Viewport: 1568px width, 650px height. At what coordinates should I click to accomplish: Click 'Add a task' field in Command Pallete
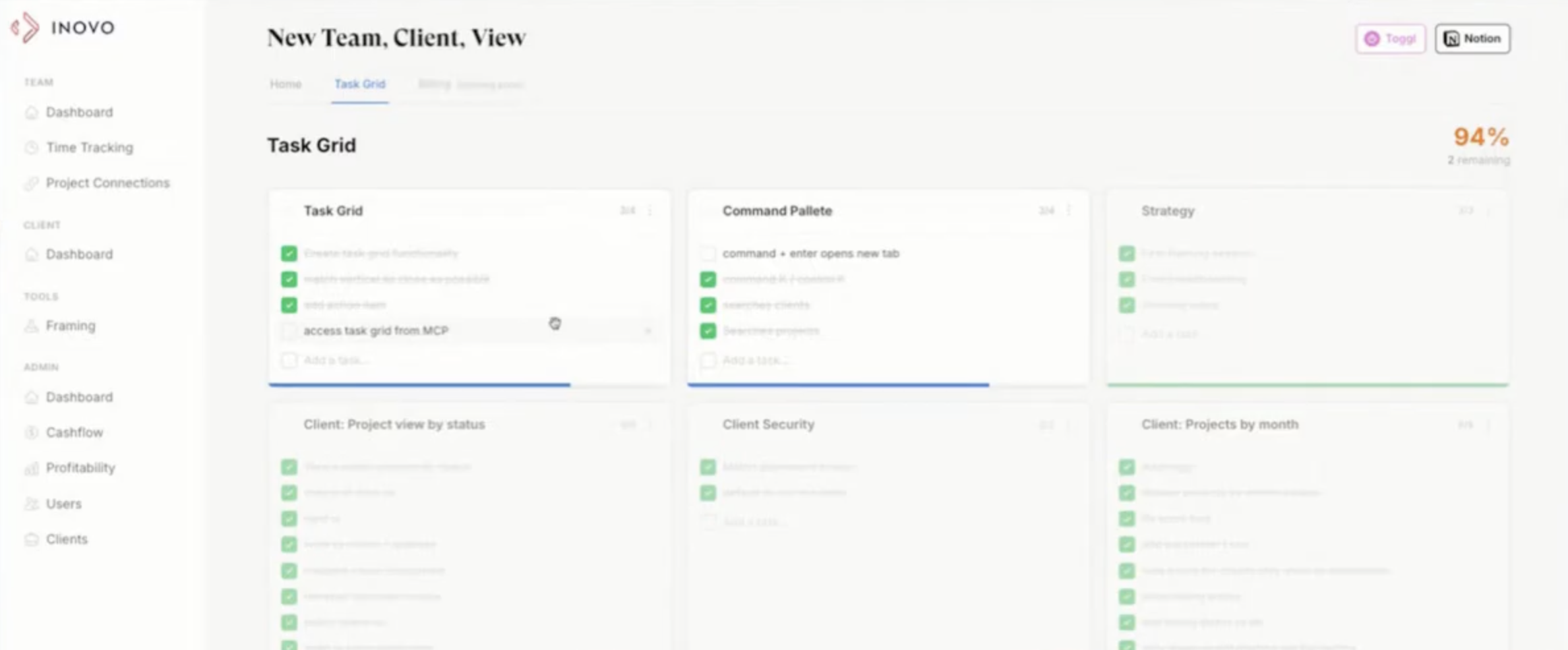pyautogui.click(x=755, y=360)
